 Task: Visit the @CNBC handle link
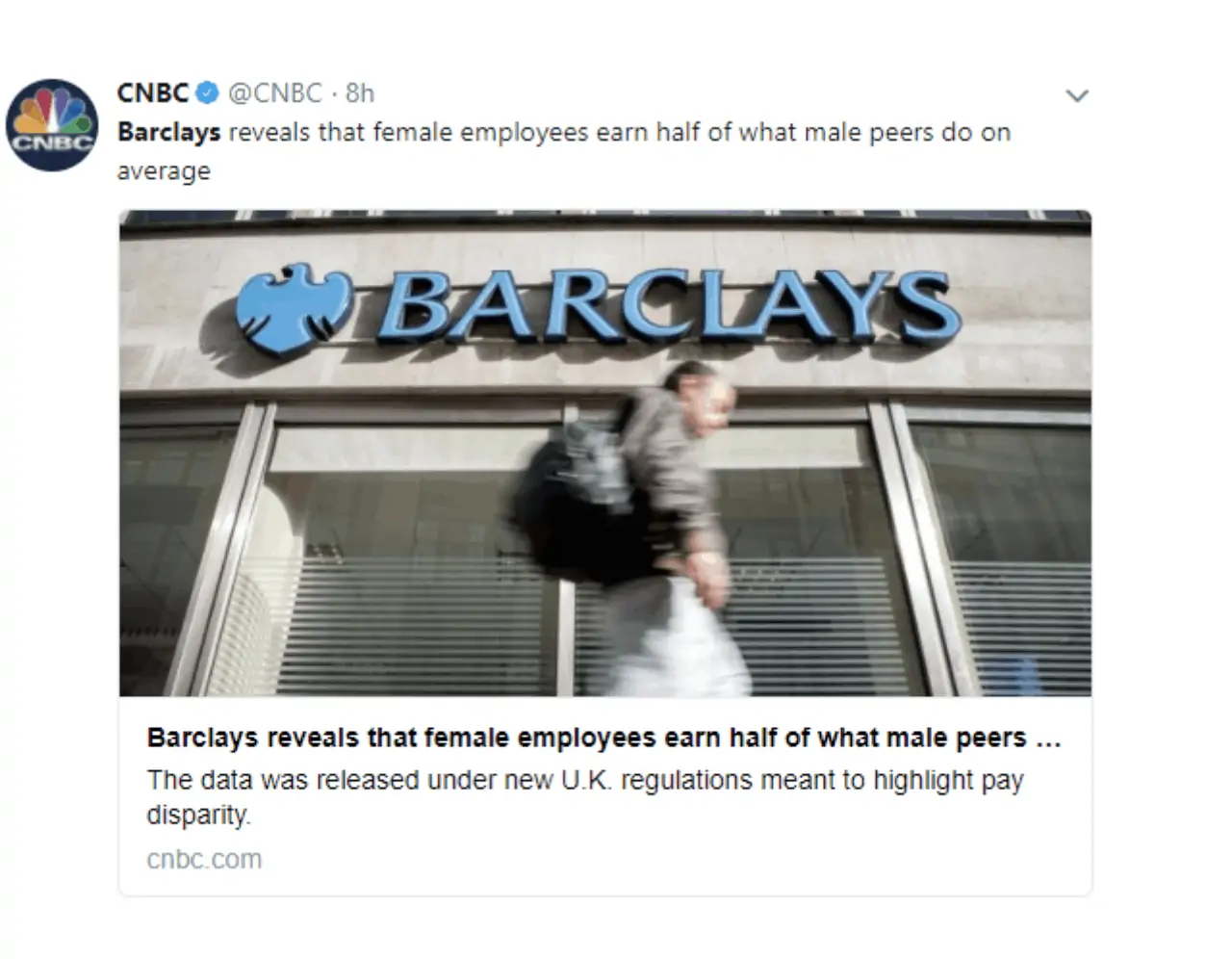click(274, 93)
